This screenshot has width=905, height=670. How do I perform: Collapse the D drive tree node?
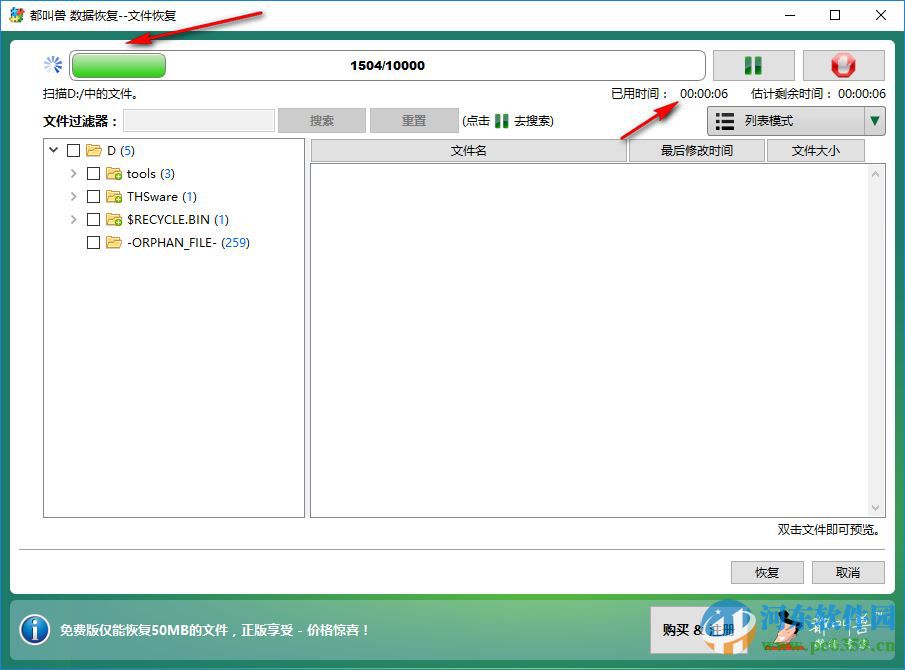(53, 150)
